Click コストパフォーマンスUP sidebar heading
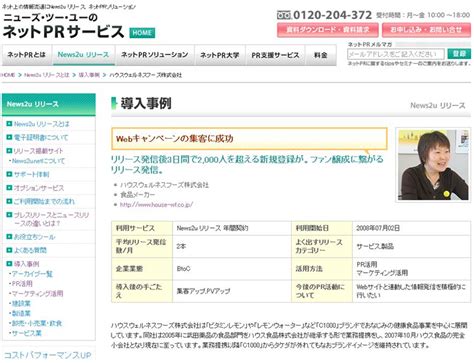Image resolution: width=474 pixels, height=363 pixels. tap(47, 355)
